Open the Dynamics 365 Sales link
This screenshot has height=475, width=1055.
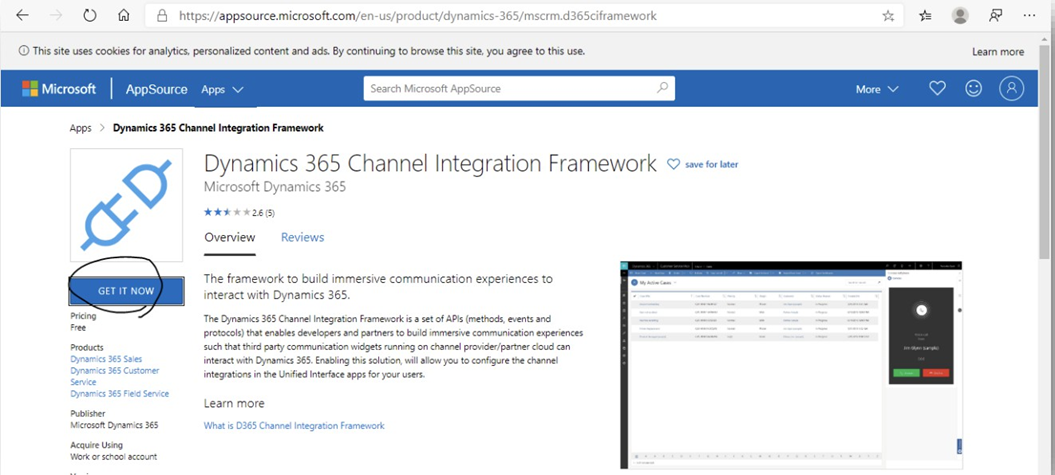coord(106,359)
